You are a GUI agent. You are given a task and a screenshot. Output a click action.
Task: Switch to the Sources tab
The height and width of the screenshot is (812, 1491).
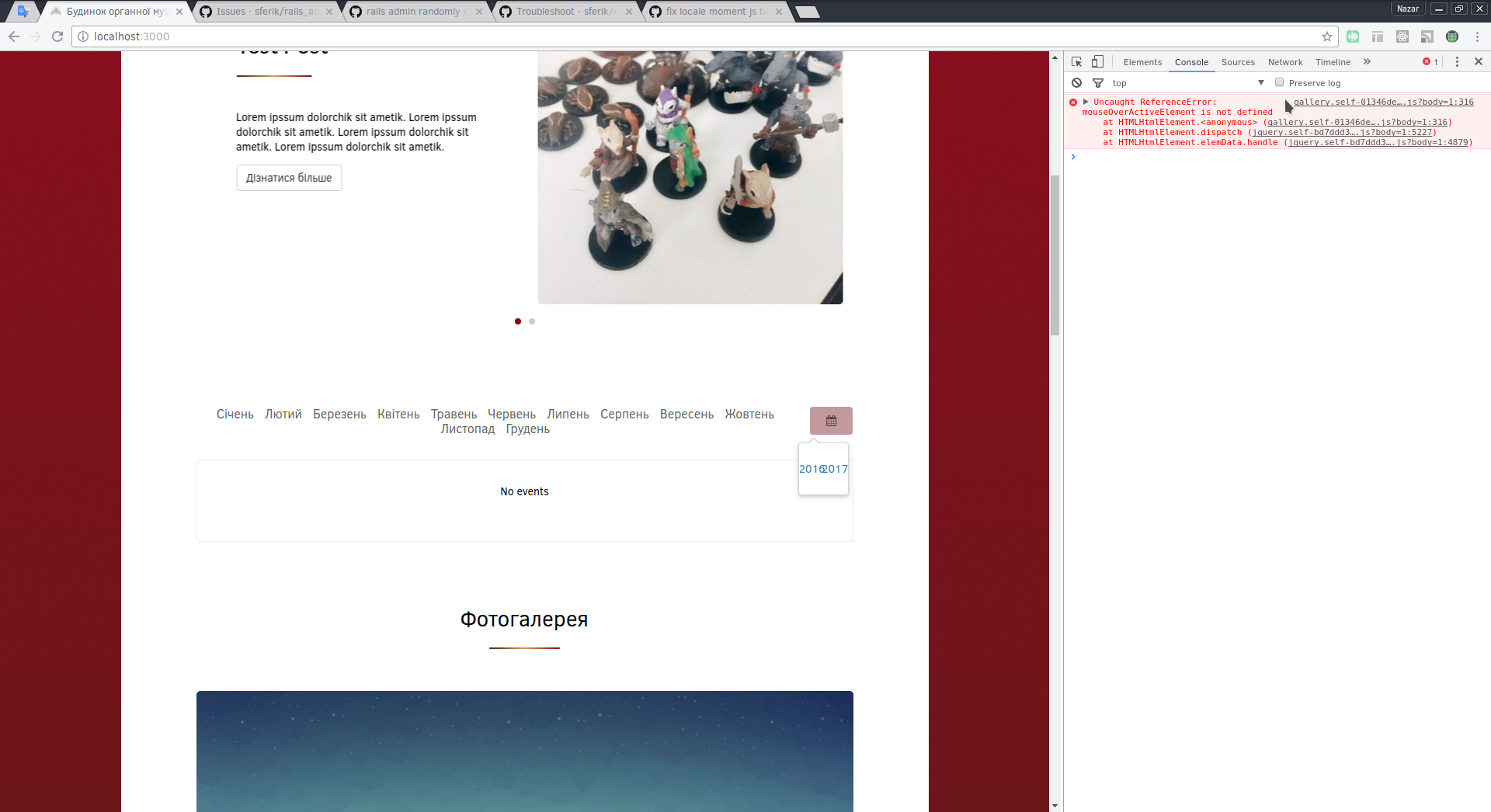tap(1238, 62)
